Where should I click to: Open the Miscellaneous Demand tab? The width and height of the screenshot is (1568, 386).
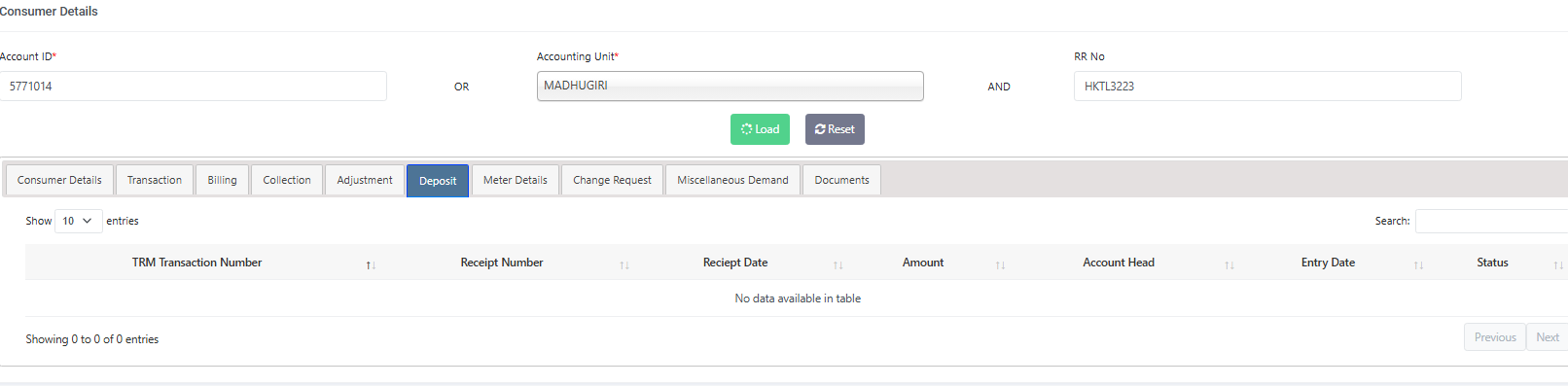point(732,180)
